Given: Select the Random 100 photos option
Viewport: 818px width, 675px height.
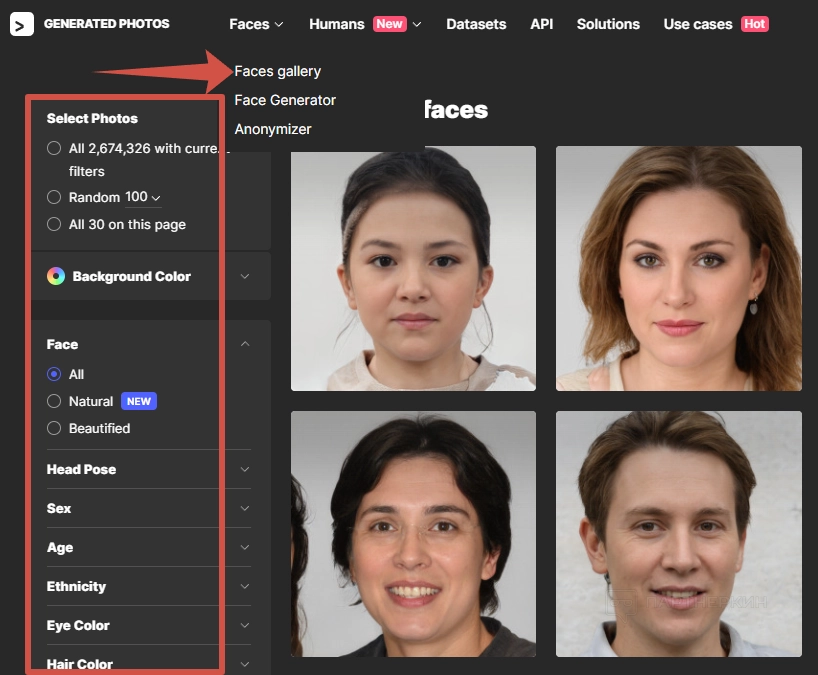Looking at the screenshot, I should [54, 198].
